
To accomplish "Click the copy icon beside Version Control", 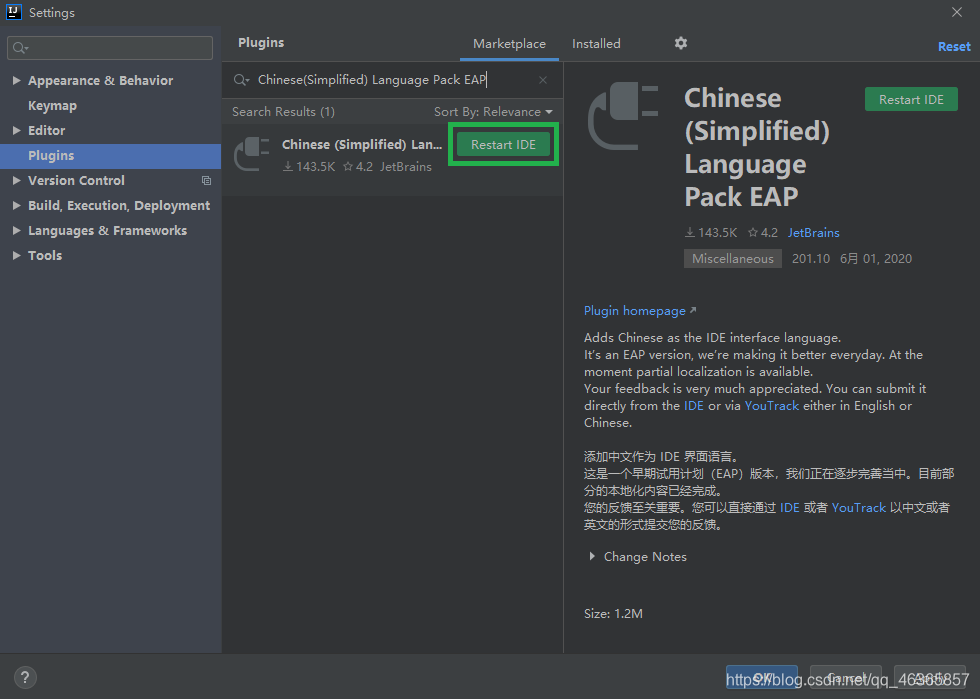I will pyautogui.click(x=206, y=181).
